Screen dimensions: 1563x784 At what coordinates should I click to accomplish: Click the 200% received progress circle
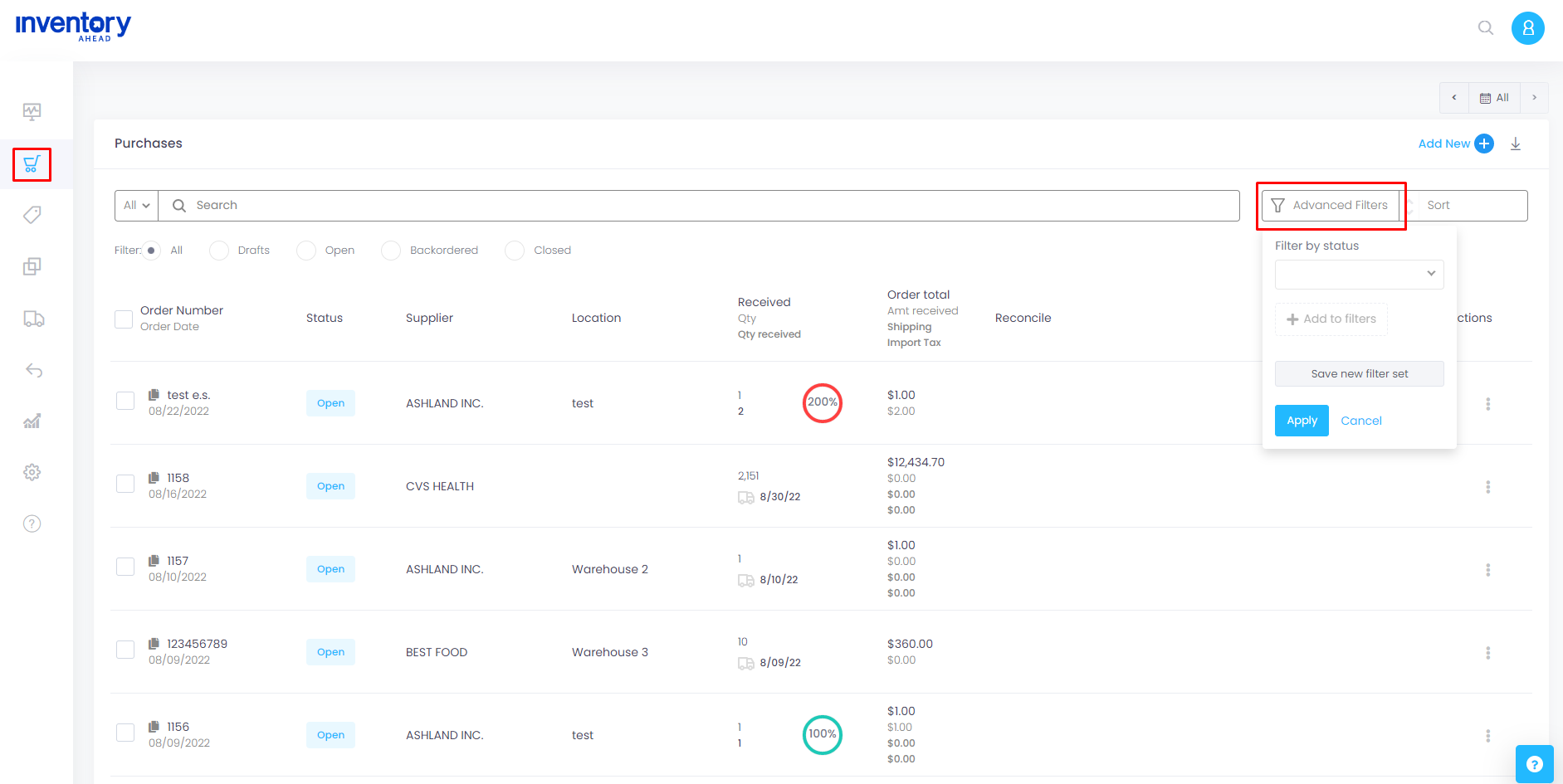(822, 403)
